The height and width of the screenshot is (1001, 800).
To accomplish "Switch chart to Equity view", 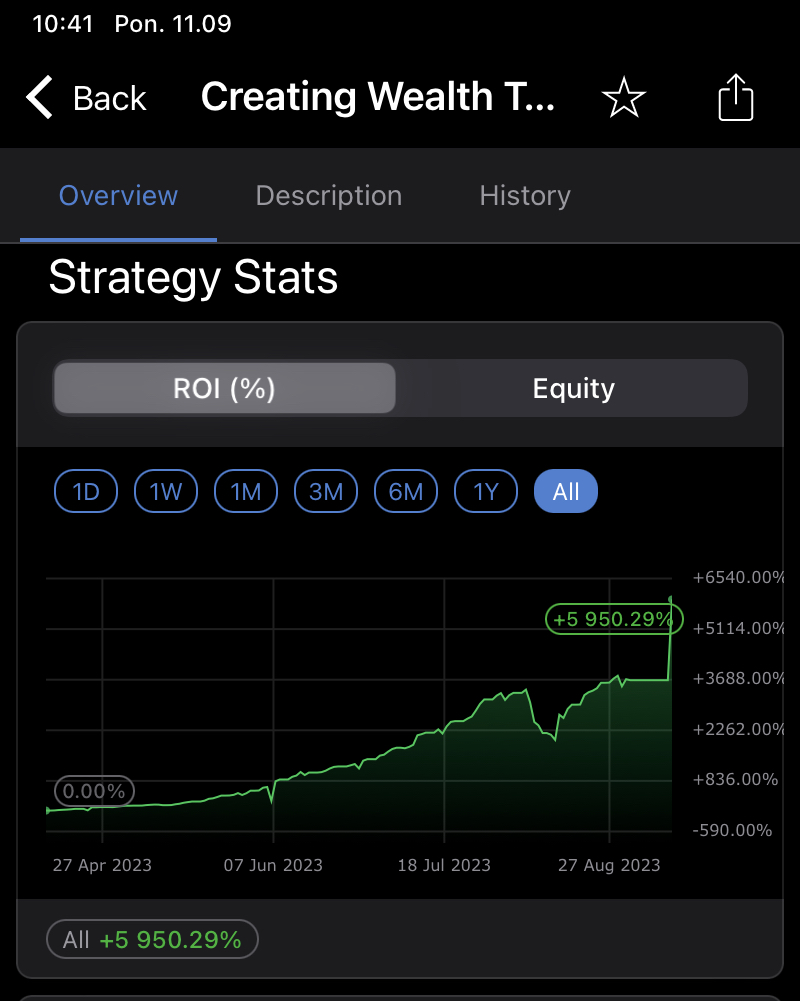I will [573, 388].
